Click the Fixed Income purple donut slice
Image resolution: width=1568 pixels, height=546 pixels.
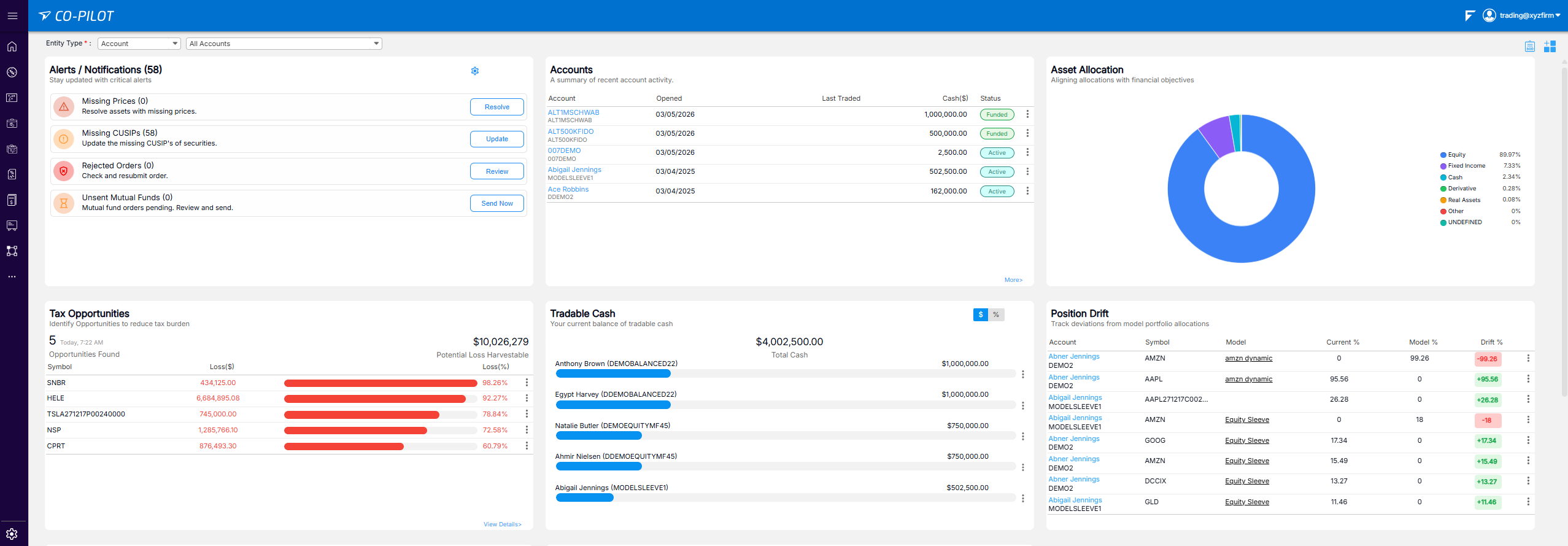click(x=1217, y=136)
